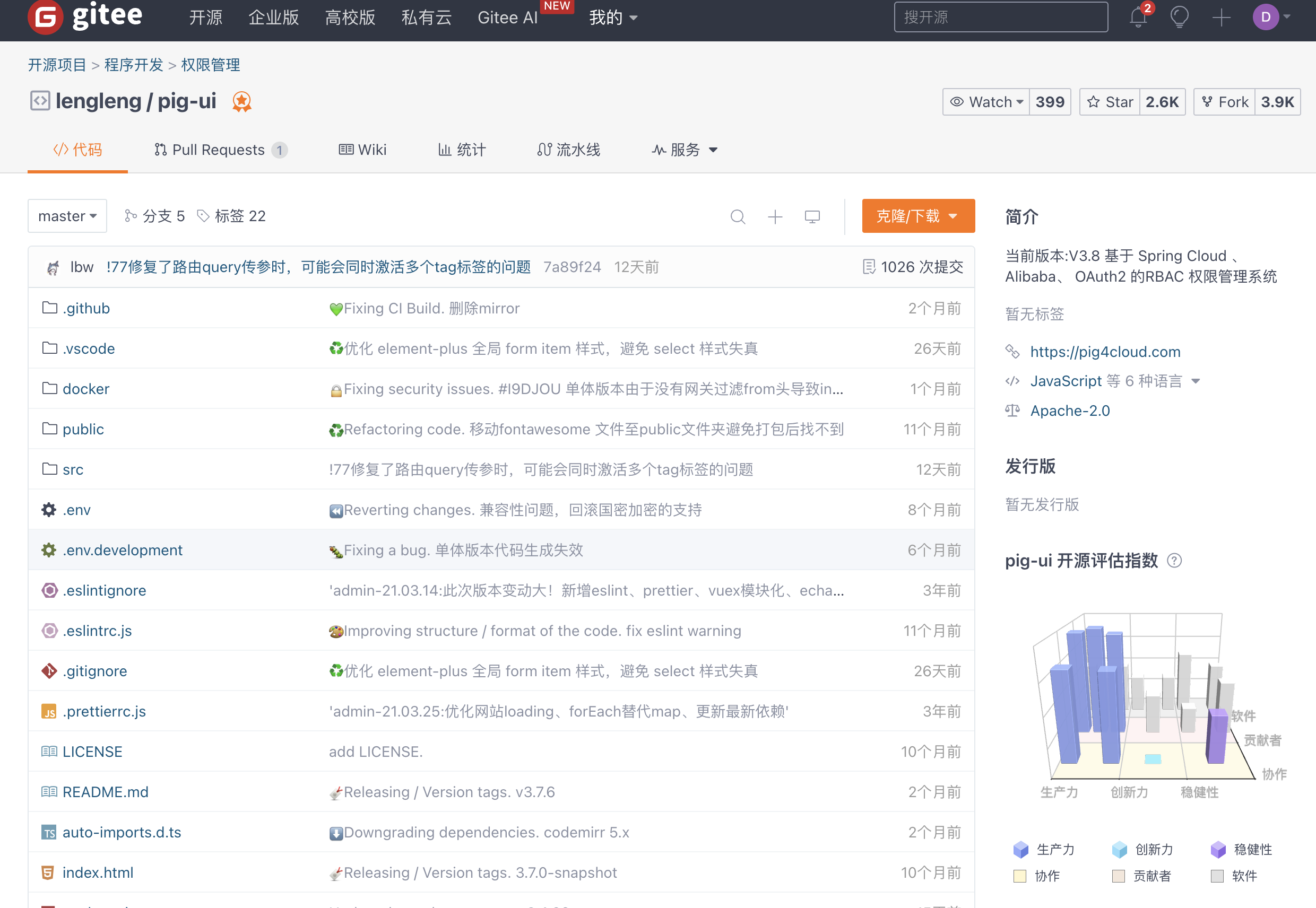Screen dimensions: 1316x908
Task: Open the 我的 dropdown menu
Action: 612,18
